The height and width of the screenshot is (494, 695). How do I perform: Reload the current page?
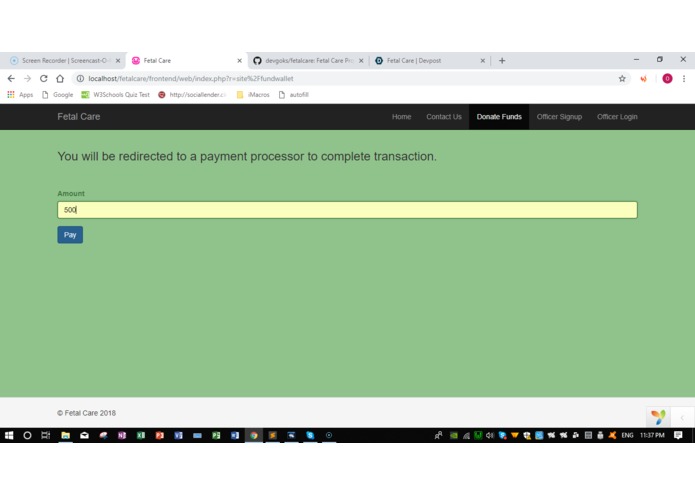[43, 78]
